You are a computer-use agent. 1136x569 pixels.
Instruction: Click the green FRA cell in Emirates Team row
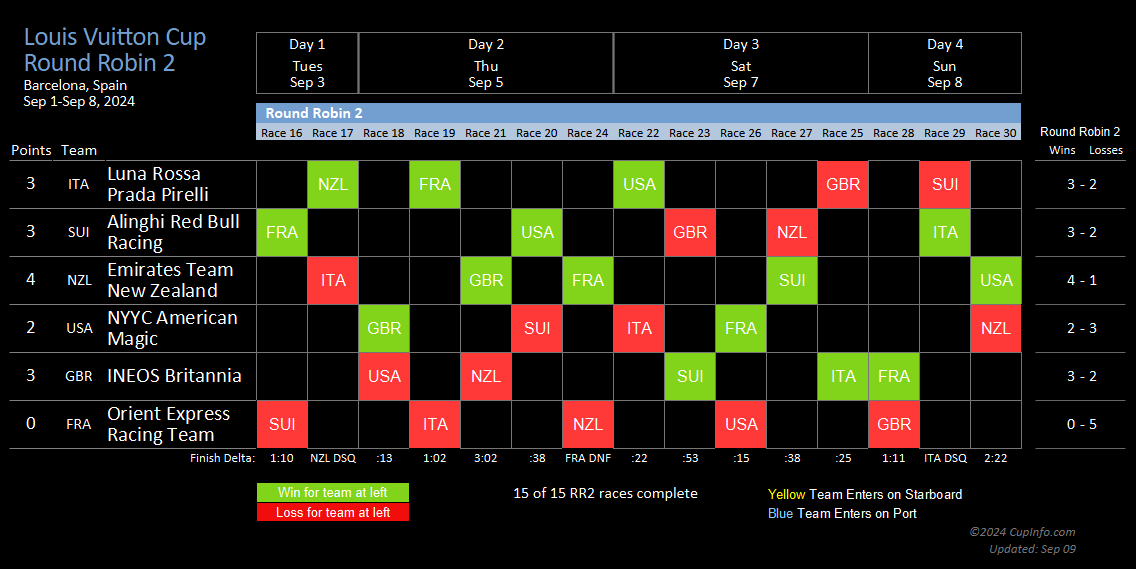click(x=588, y=280)
